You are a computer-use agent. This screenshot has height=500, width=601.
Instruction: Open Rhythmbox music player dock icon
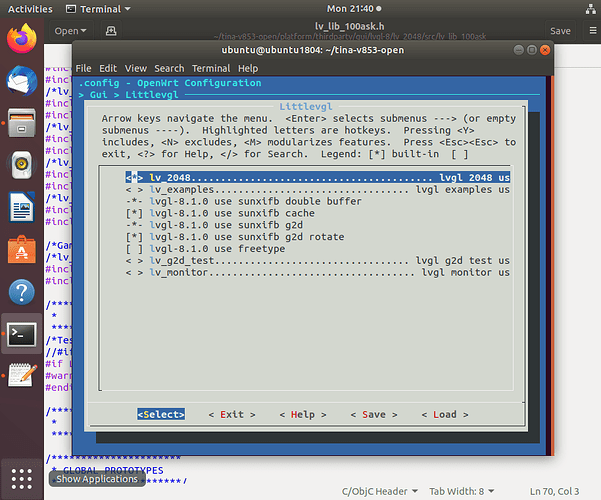21,165
